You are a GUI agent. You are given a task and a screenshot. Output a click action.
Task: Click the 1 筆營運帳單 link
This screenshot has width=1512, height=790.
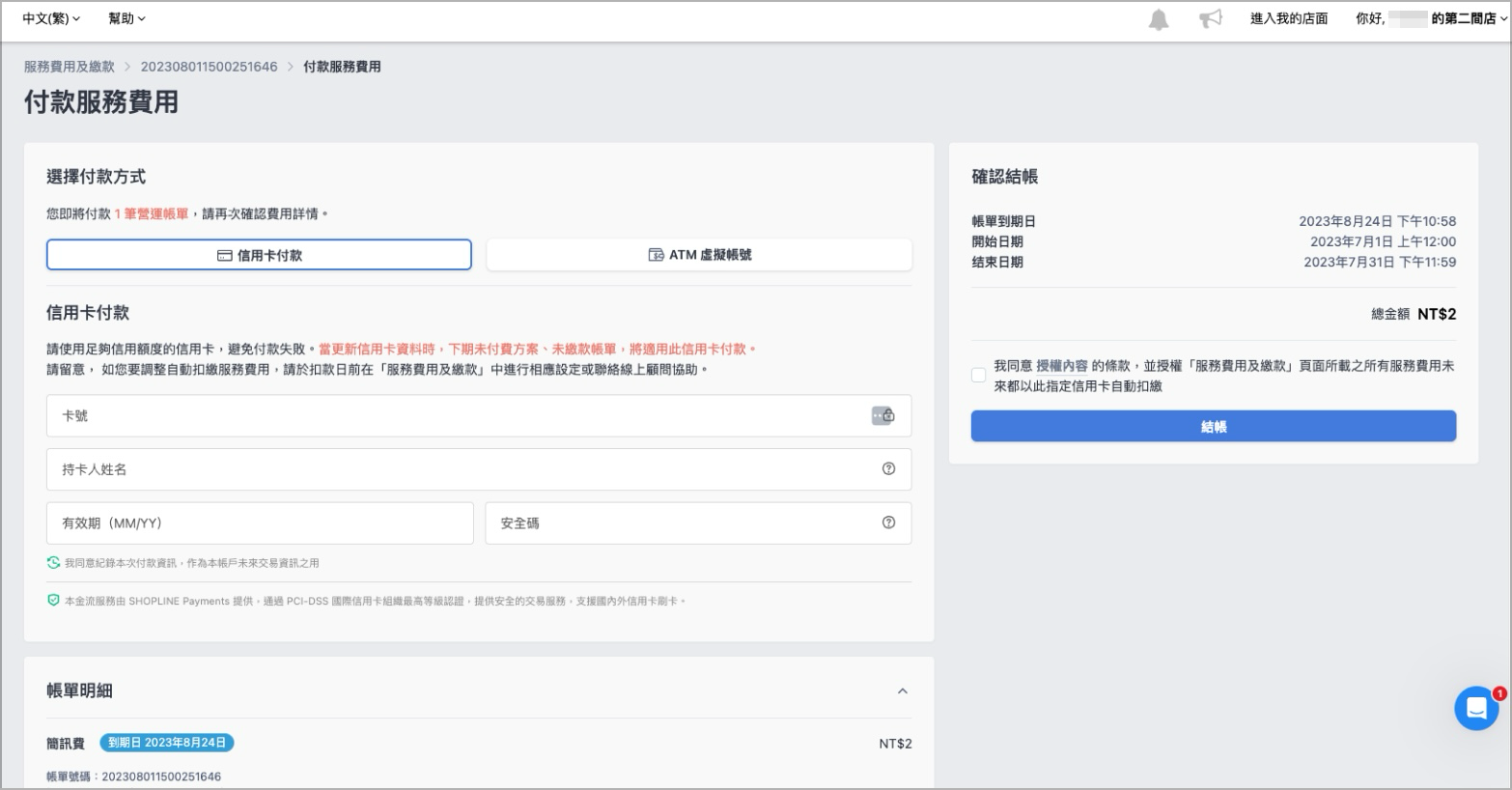click(x=152, y=213)
